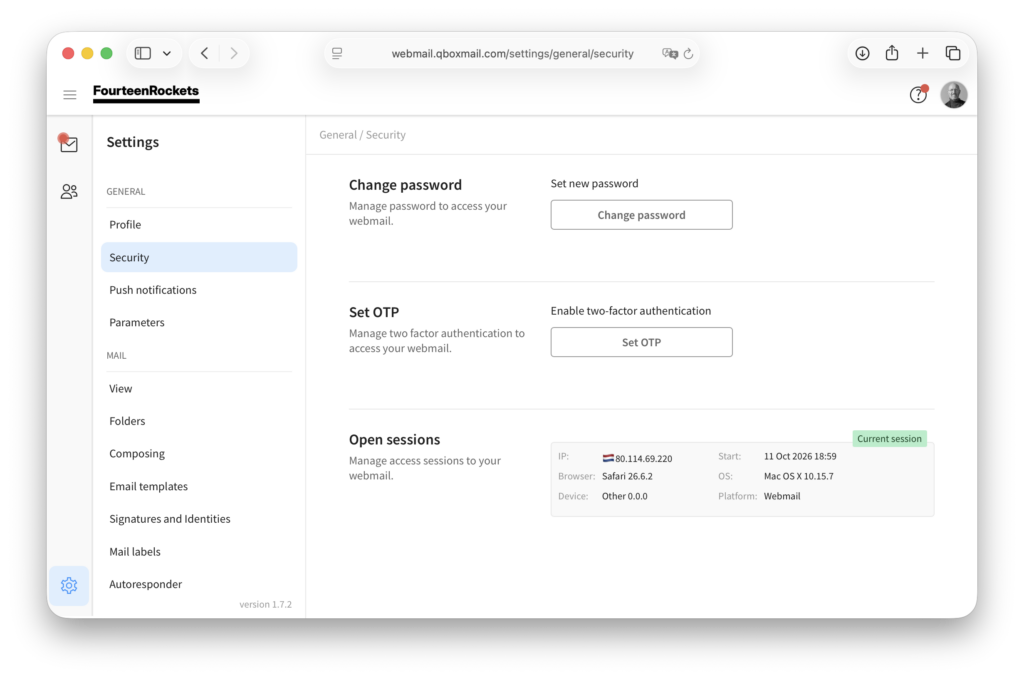Click session start 11 Oct 2026 18:59
The height and width of the screenshot is (680, 1024).
coord(800,457)
